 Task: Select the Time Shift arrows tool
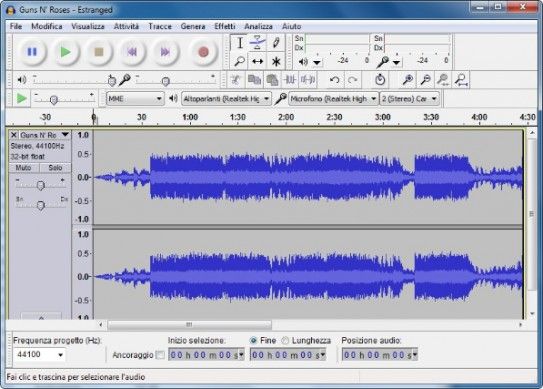[257, 61]
